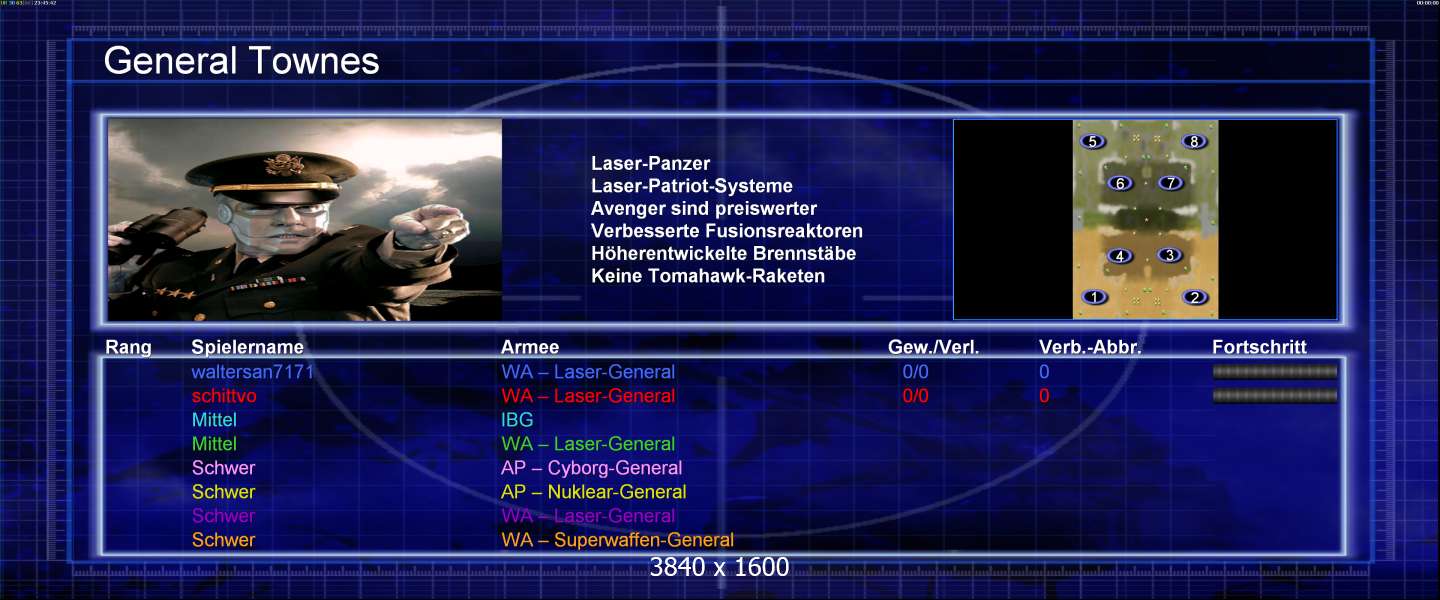Viewport: 1440px width, 600px height.
Task: Click "Mittel" in the IBG row
Action: tap(214, 420)
